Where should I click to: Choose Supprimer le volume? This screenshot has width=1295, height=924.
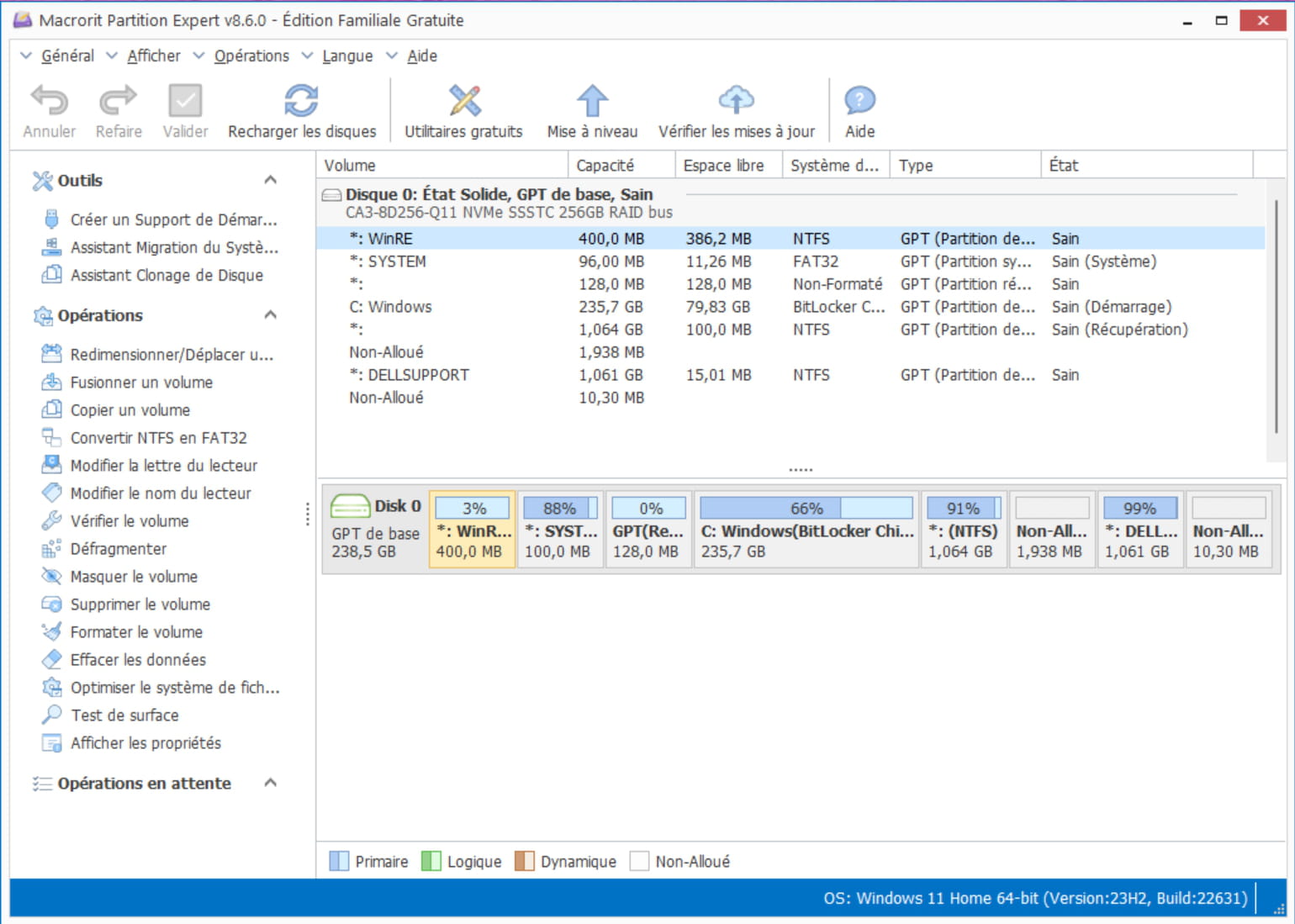126,605
